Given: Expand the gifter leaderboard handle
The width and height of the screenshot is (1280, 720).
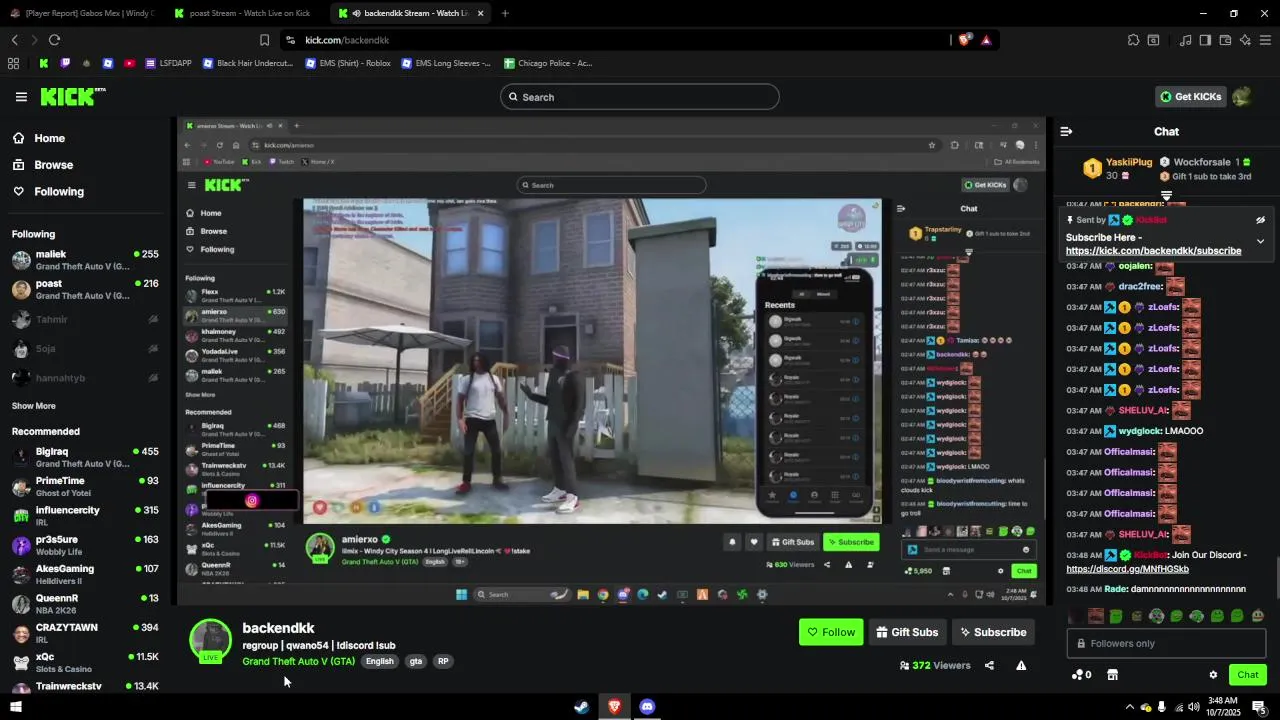Looking at the screenshot, I should (x=1166, y=196).
